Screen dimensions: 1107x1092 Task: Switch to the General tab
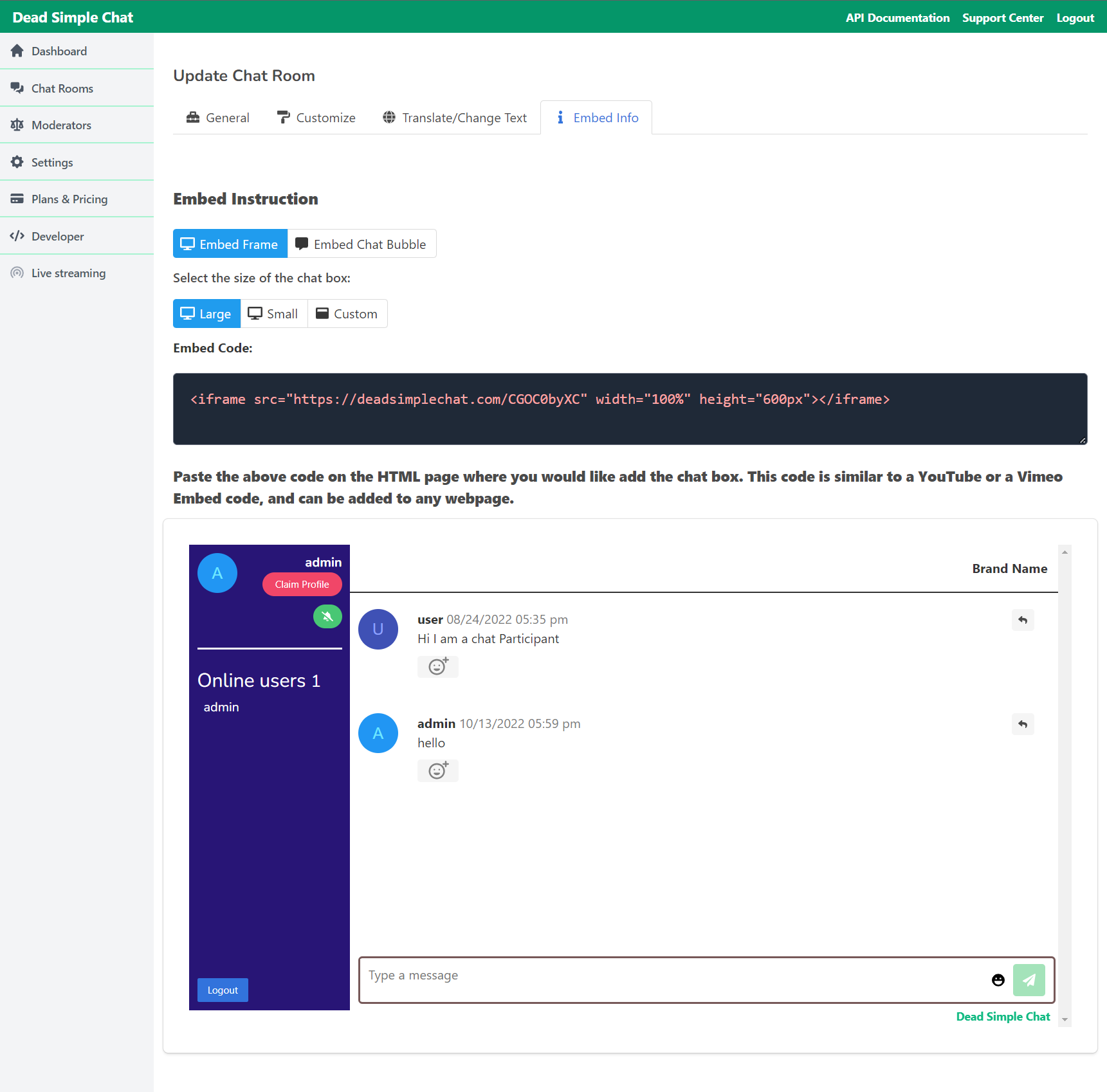(x=218, y=118)
